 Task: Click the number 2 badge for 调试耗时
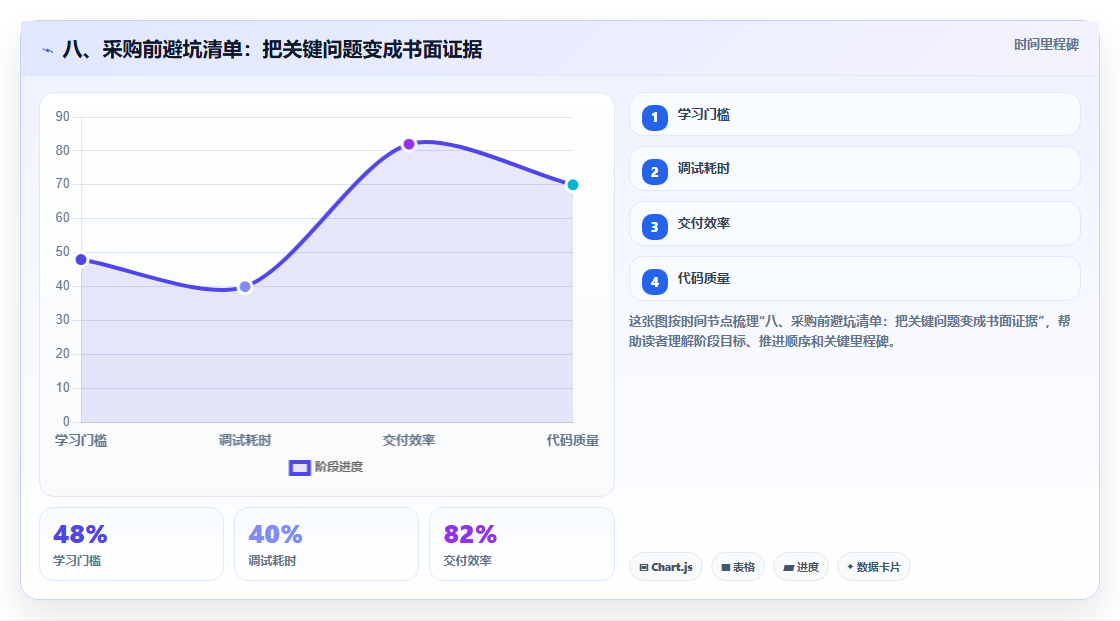pos(654,172)
